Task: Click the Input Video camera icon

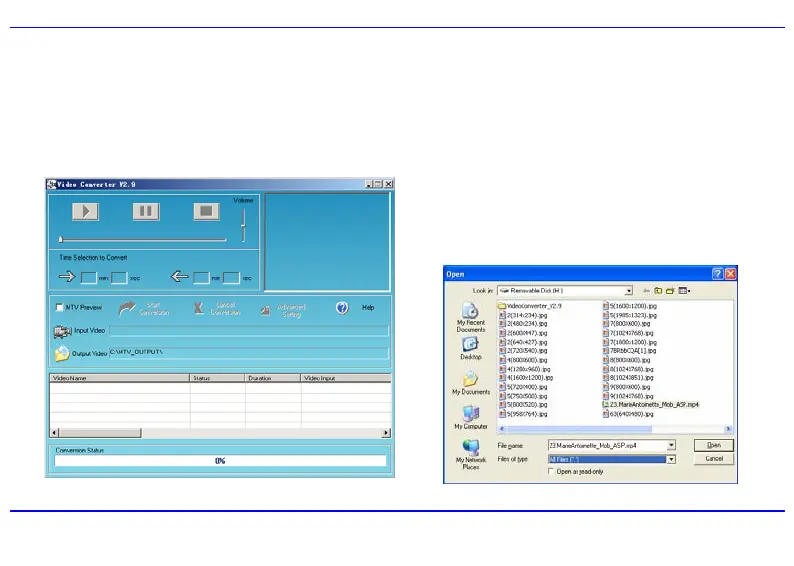Action: (x=61, y=331)
